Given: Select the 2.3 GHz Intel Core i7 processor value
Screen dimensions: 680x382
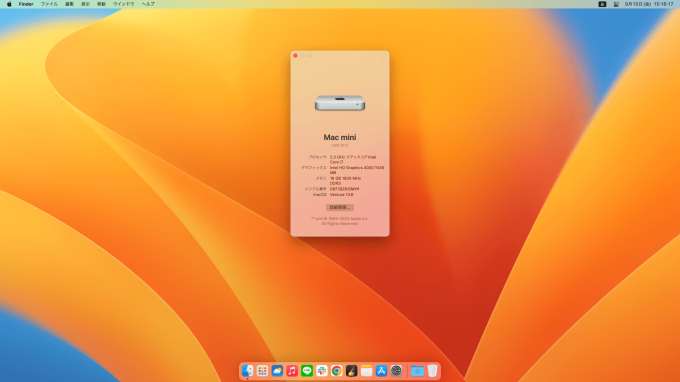Looking at the screenshot, I should 353,160.
